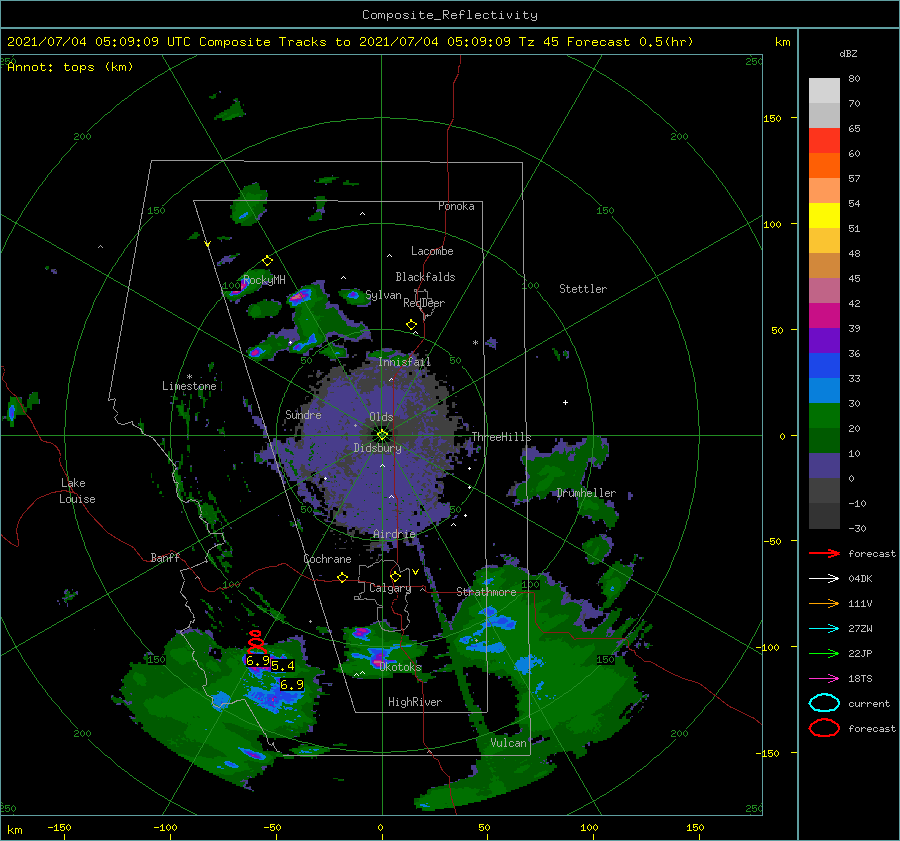Select the orange 111V arrow icon

[x=824, y=603]
